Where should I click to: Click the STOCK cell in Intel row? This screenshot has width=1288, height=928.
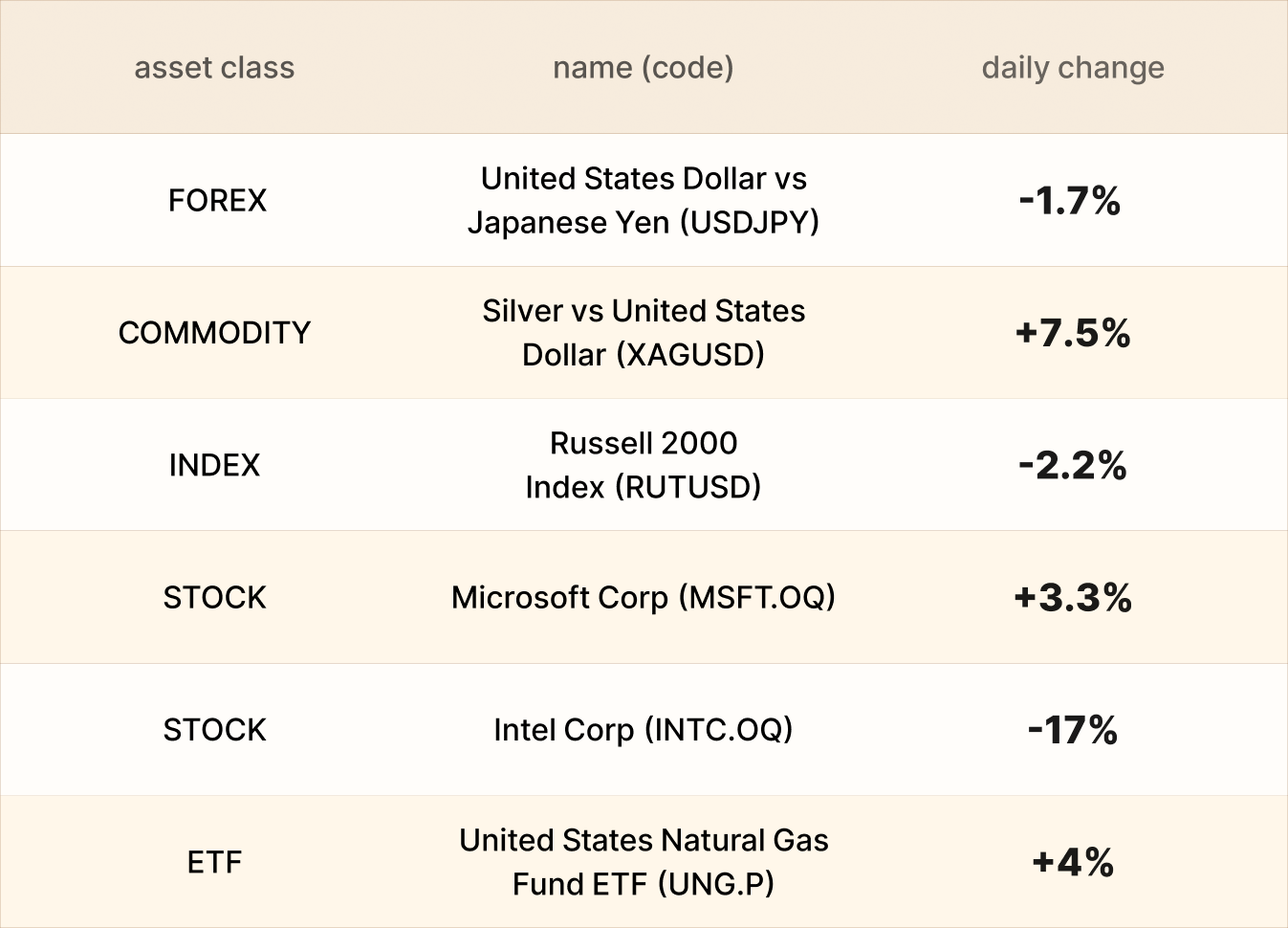pyautogui.click(x=214, y=730)
